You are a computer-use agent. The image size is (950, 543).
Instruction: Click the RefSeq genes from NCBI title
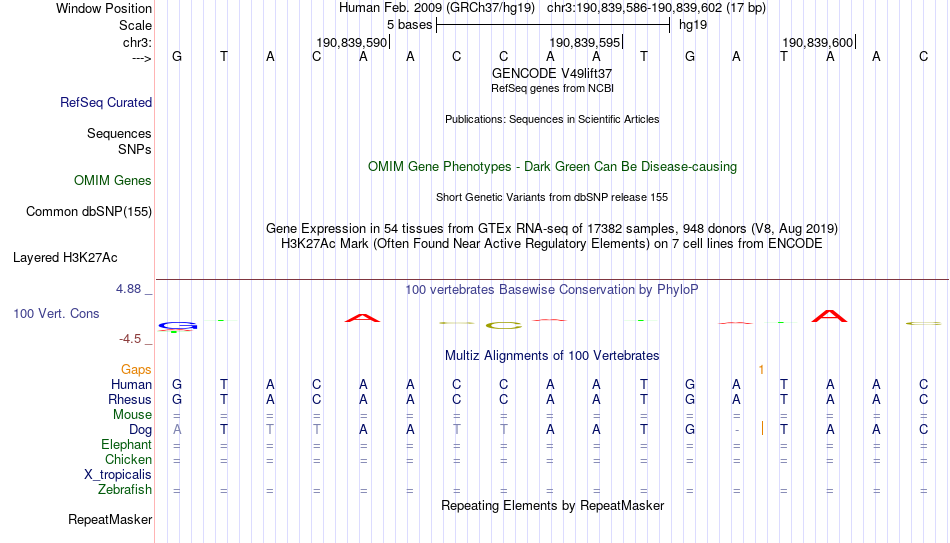(553, 88)
